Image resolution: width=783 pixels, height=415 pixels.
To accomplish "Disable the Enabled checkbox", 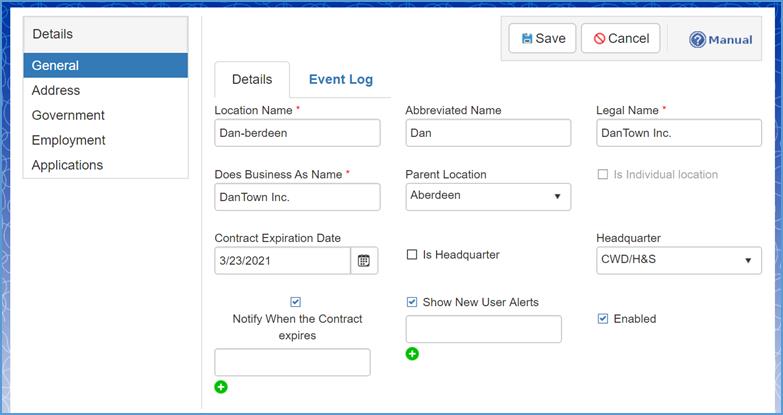I will (603, 319).
